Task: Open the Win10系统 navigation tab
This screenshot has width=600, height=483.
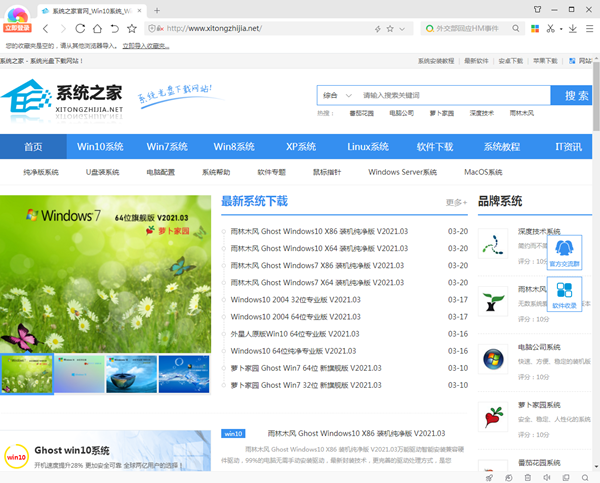Action: 100,147
